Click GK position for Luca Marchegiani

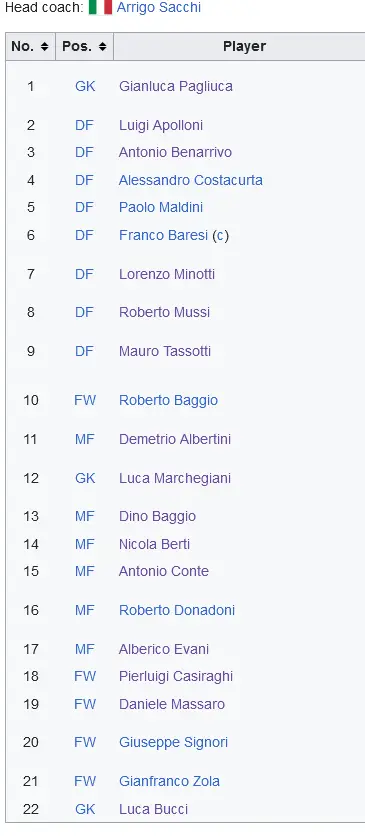pyautogui.click(x=85, y=478)
